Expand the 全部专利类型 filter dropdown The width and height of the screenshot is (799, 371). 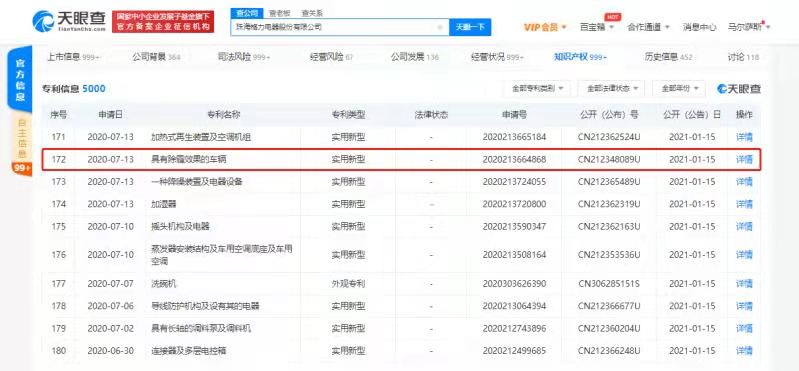tap(538, 89)
